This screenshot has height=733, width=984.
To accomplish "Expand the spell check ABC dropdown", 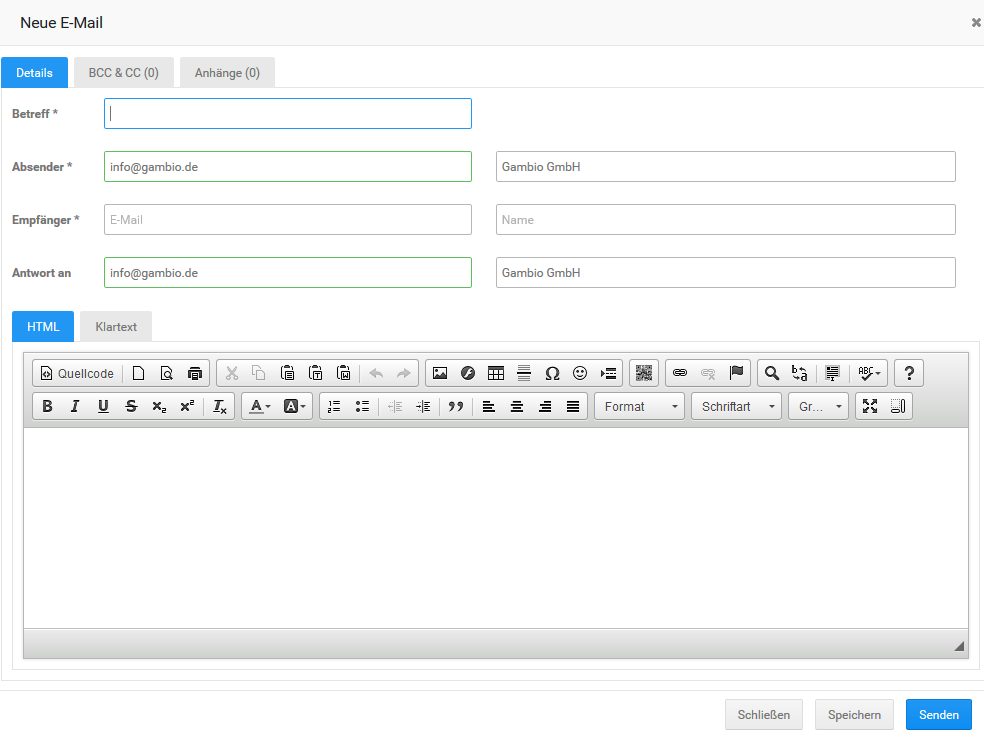I will pos(870,373).
